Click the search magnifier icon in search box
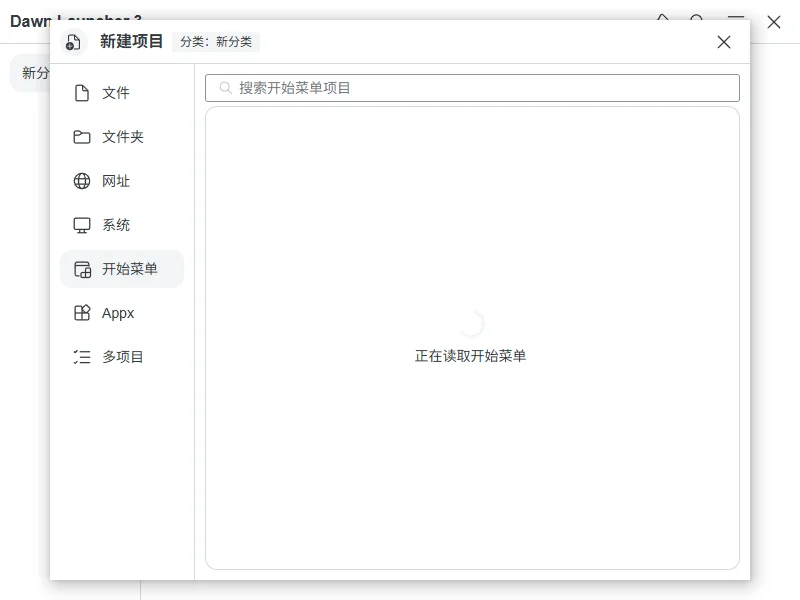Image resolution: width=800 pixels, height=600 pixels. [x=225, y=88]
